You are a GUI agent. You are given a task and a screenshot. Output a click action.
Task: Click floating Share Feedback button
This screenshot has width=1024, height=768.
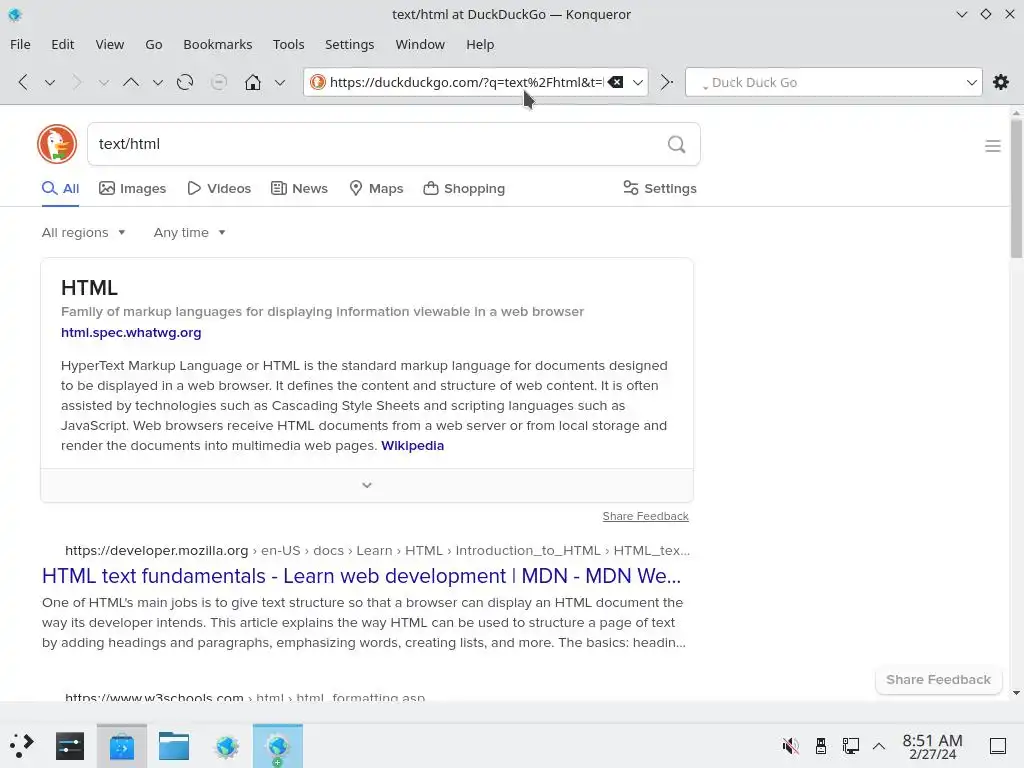coord(938,680)
